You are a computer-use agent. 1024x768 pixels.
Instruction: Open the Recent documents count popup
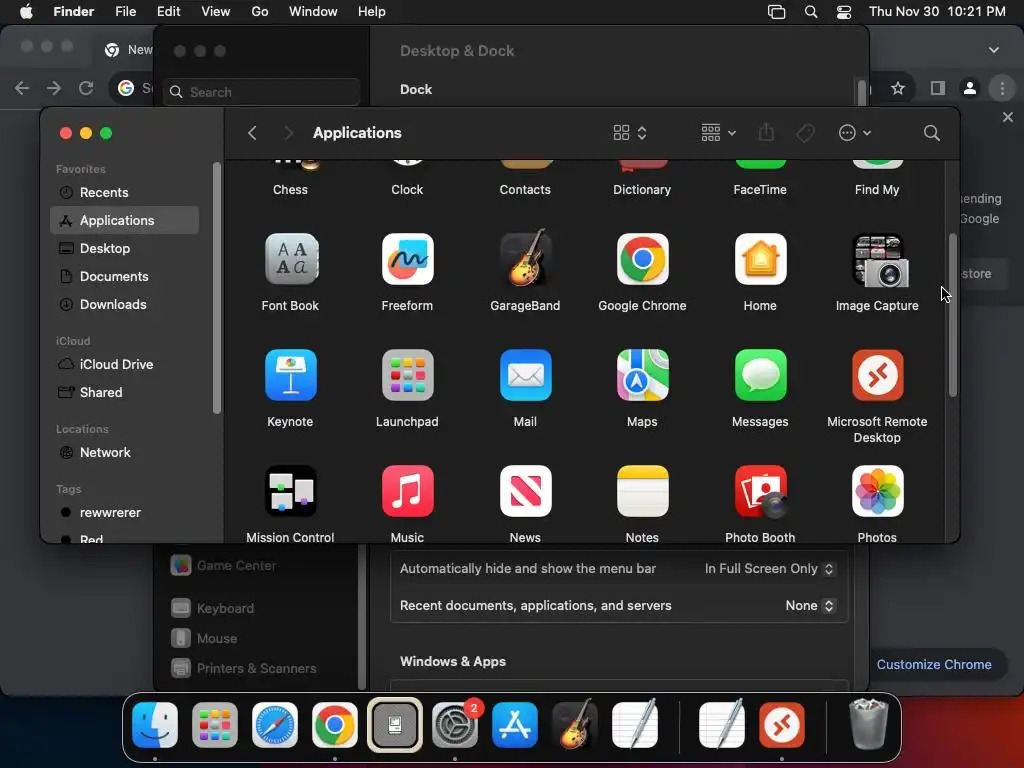(810, 605)
